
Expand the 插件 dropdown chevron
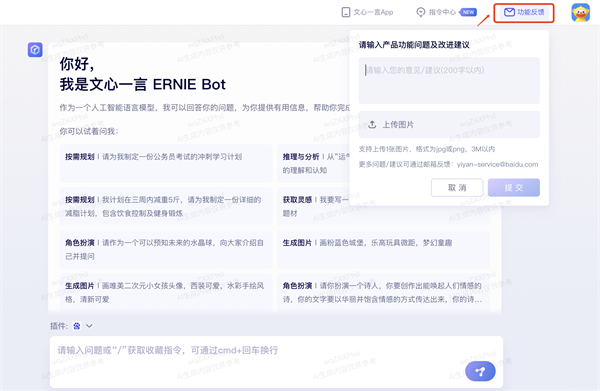click(89, 326)
